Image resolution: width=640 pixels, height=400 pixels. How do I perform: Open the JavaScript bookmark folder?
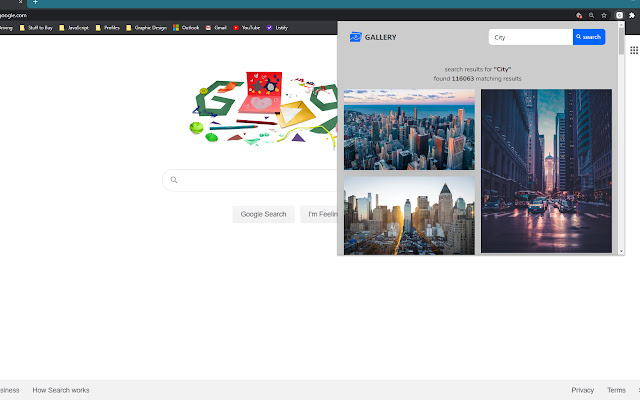point(74,28)
